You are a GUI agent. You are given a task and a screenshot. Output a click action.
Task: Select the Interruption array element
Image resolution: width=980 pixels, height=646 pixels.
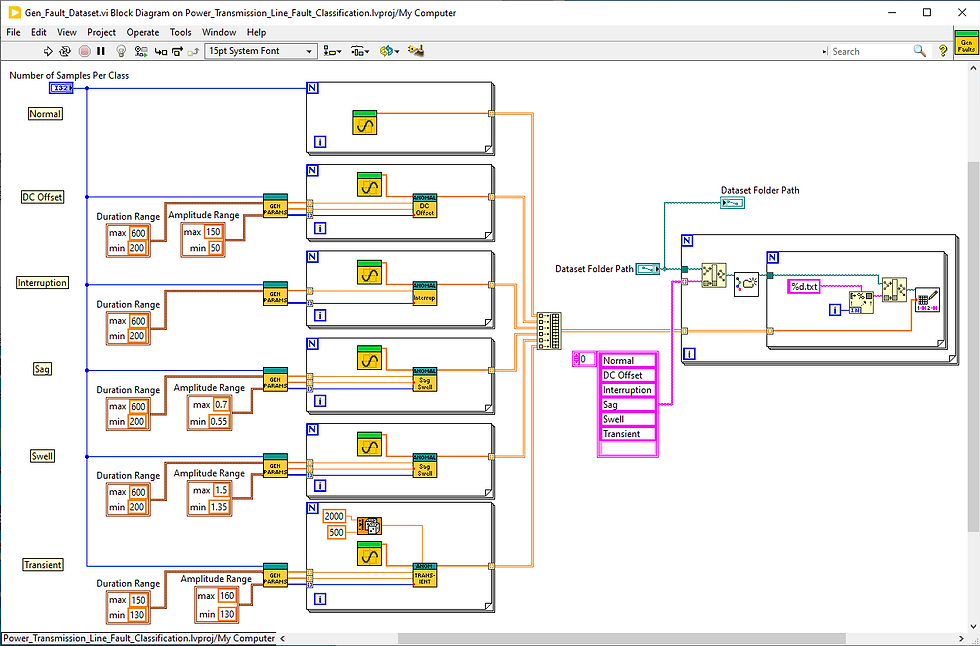click(628, 390)
